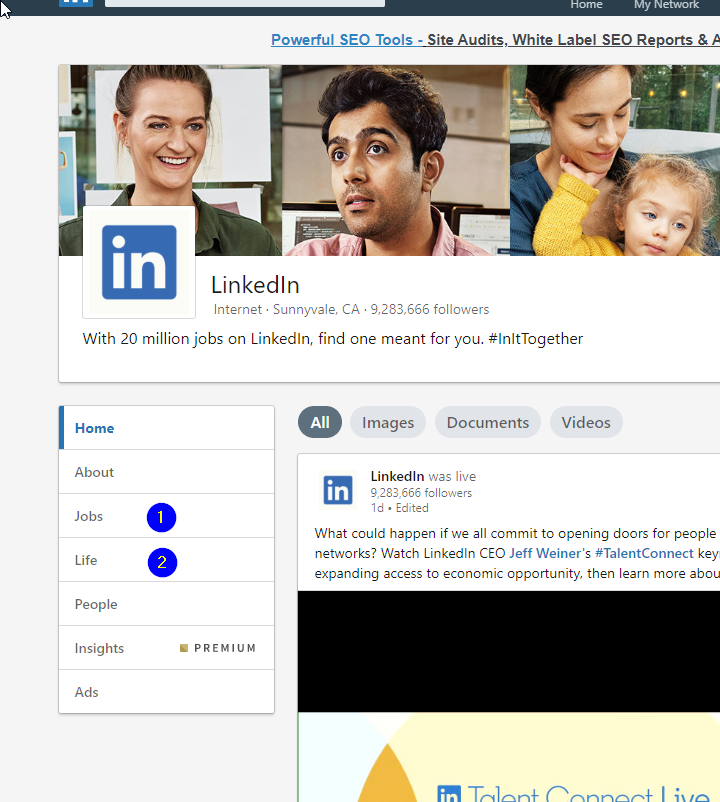Filter posts by Documents
This screenshot has width=720, height=802.
488,422
